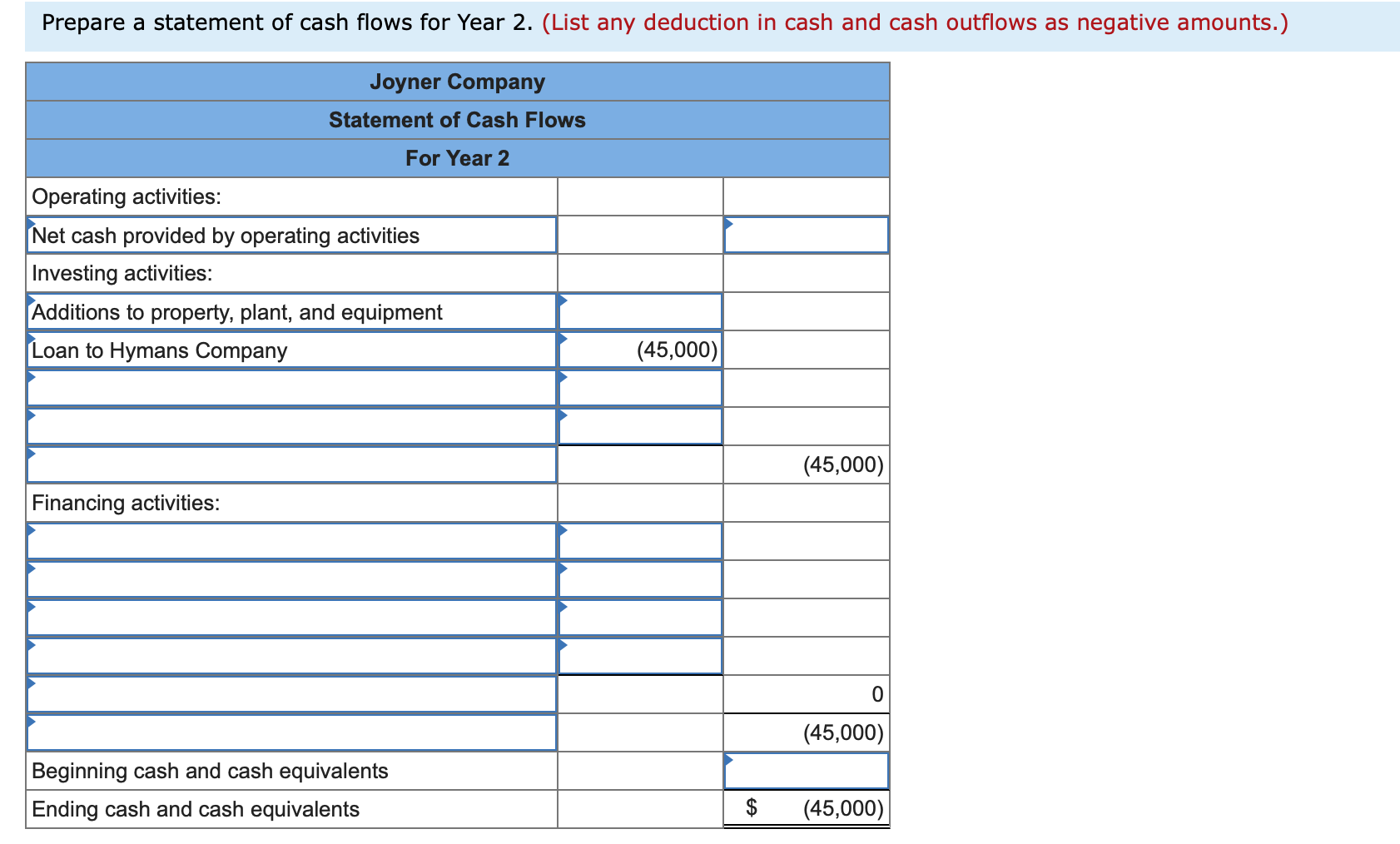Click the financing activities total showing 0
Image resolution: width=1400 pixels, height=844 pixels.
[x=806, y=694]
